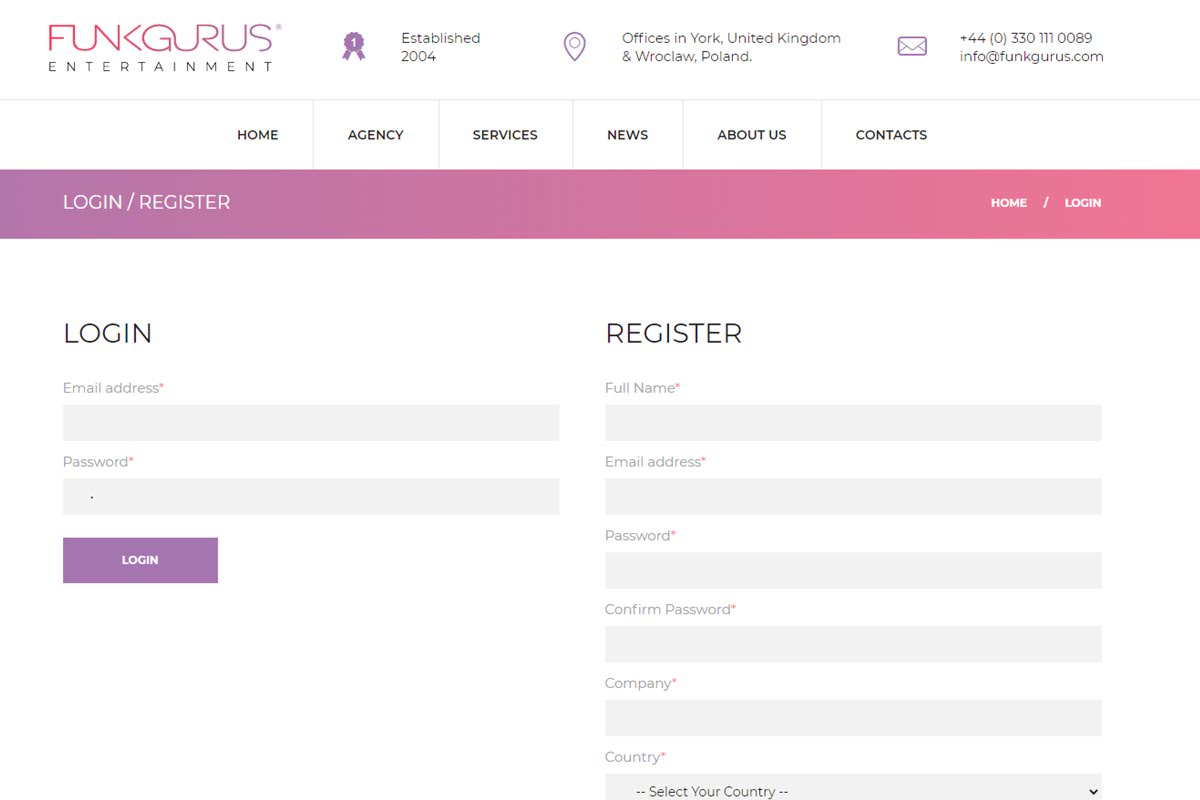Screen dimensions: 1200x800
Task: Click the Company input field
Action: coord(852,718)
